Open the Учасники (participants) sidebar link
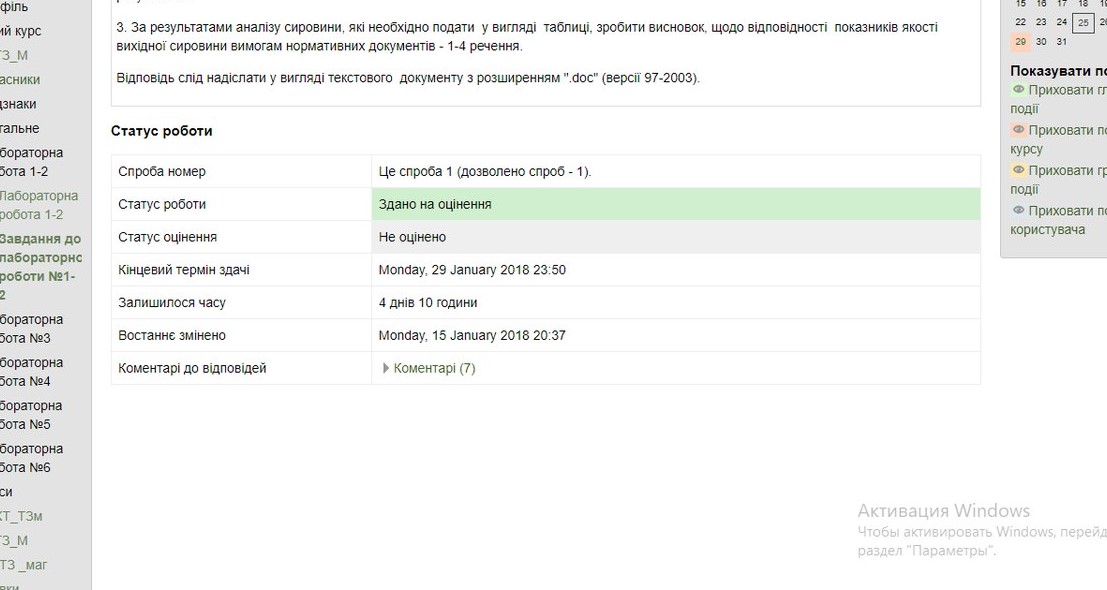 20,80
